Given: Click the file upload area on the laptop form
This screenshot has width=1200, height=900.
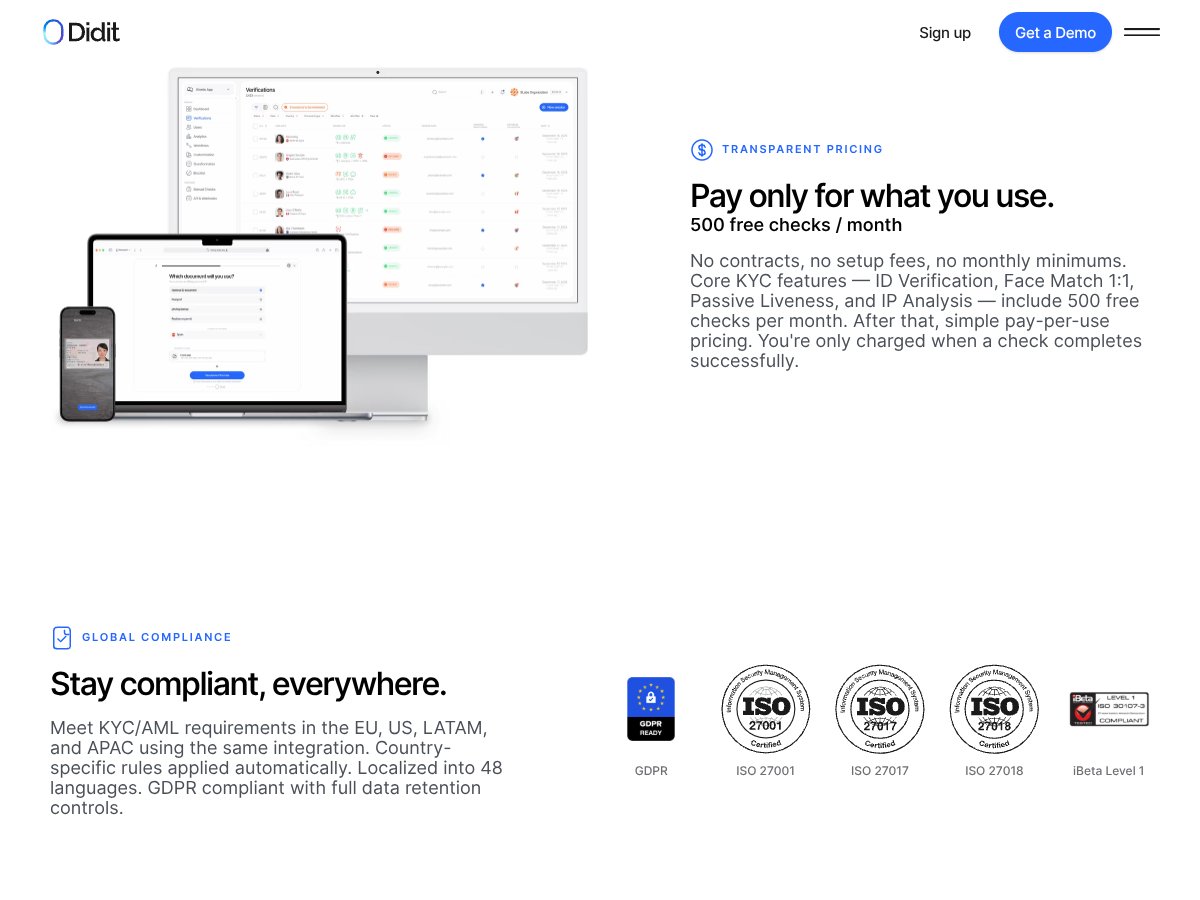Looking at the screenshot, I should coord(217,356).
